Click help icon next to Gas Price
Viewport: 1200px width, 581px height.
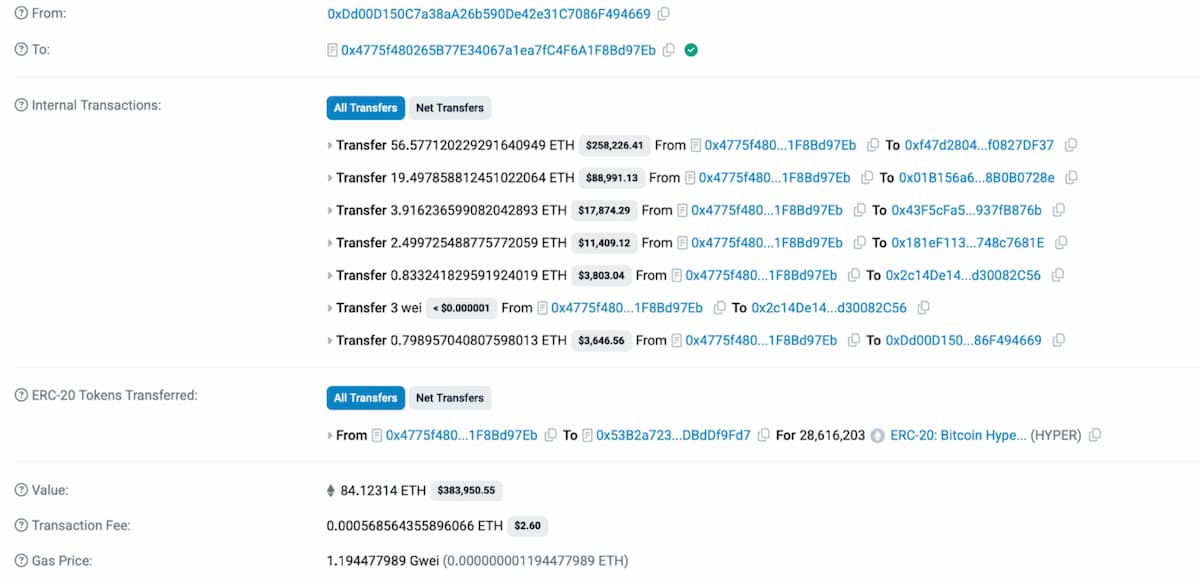click(x=21, y=560)
